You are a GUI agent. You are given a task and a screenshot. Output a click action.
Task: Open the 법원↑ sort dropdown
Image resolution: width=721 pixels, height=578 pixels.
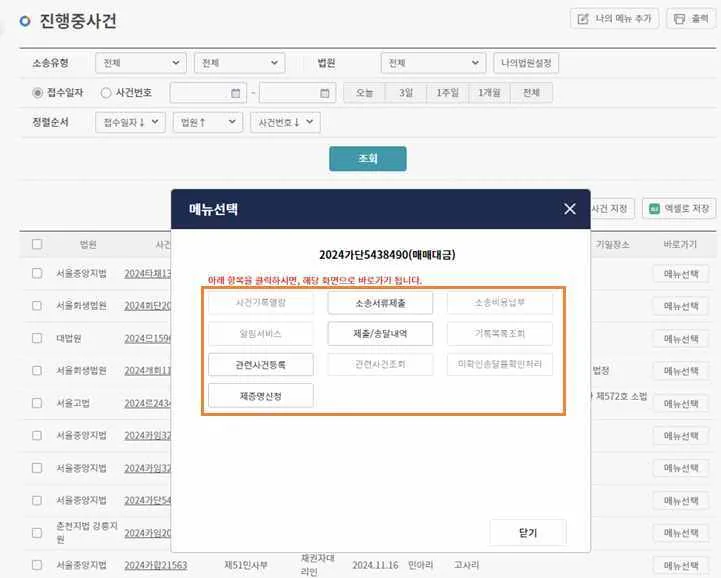coord(208,122)
